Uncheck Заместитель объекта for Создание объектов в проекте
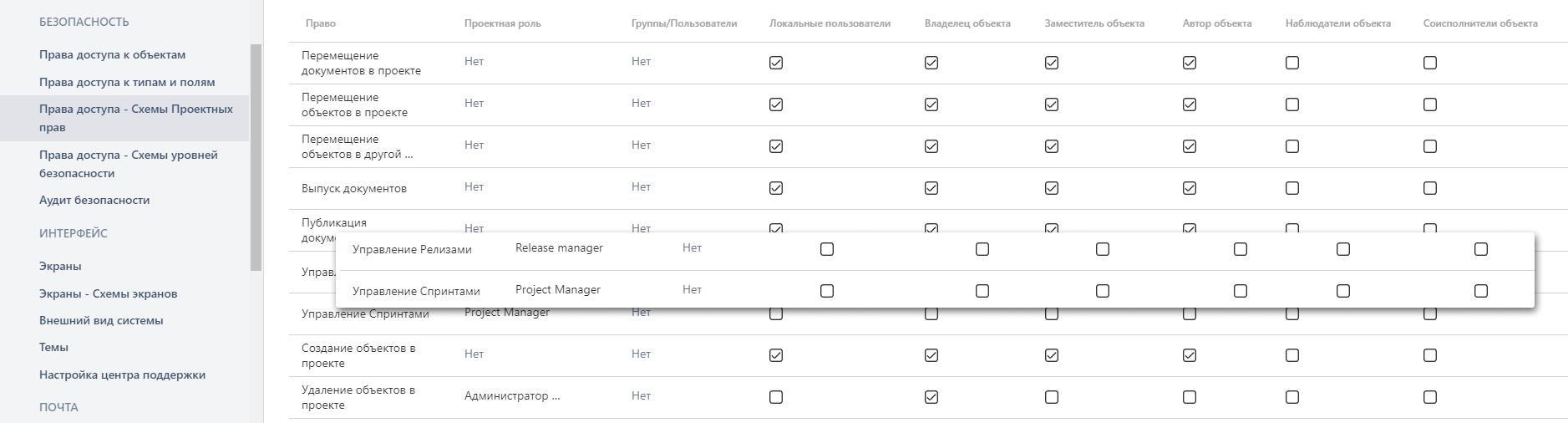This screenshot has height=423, width=1568. [1052, 355]
